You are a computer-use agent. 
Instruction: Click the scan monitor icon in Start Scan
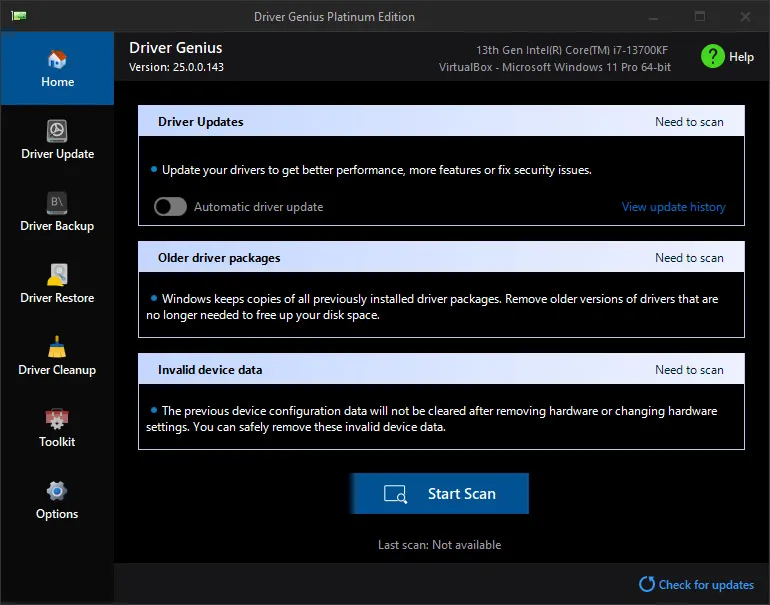[x=395, y=494]
